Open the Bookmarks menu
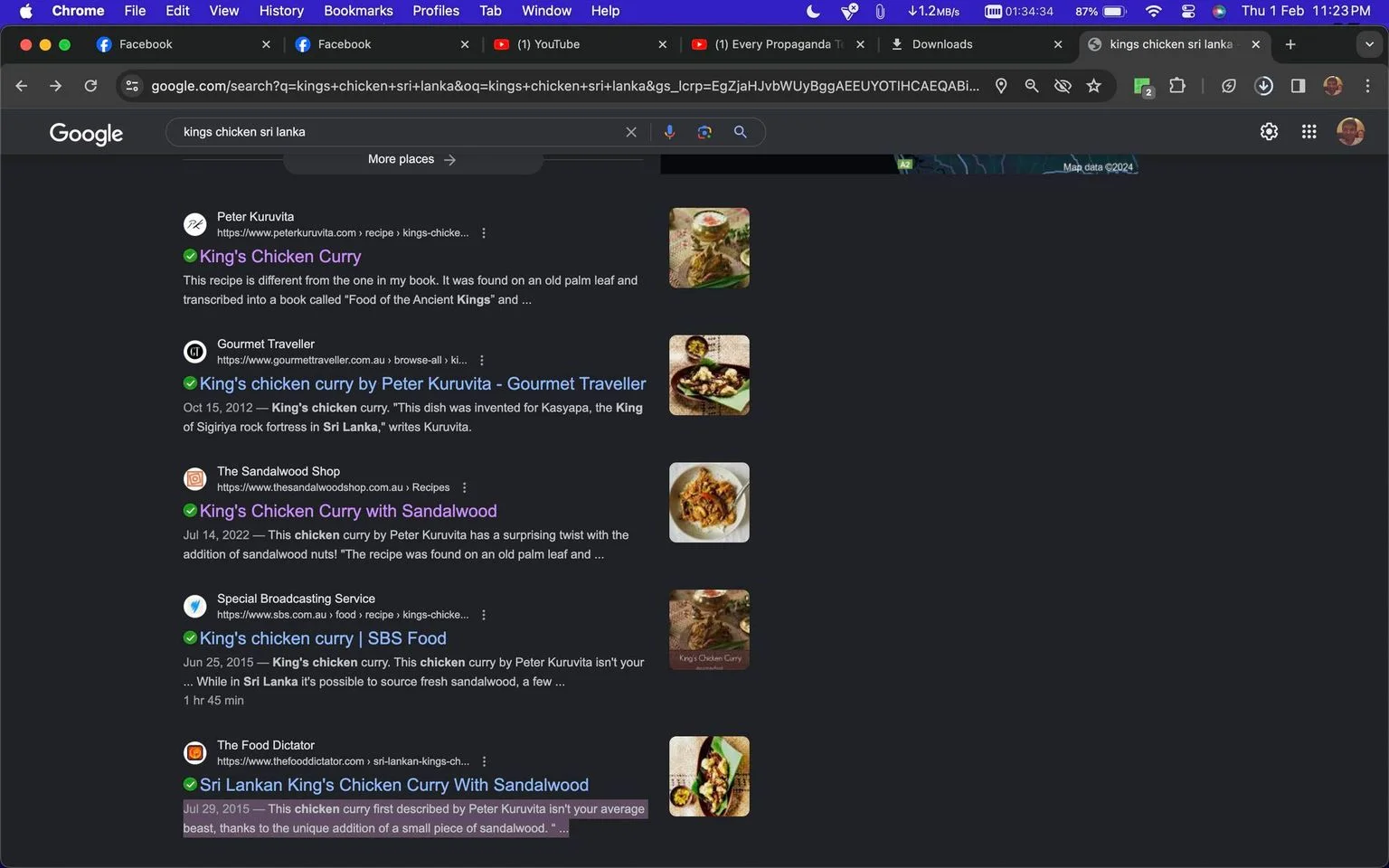 point(358,11)
